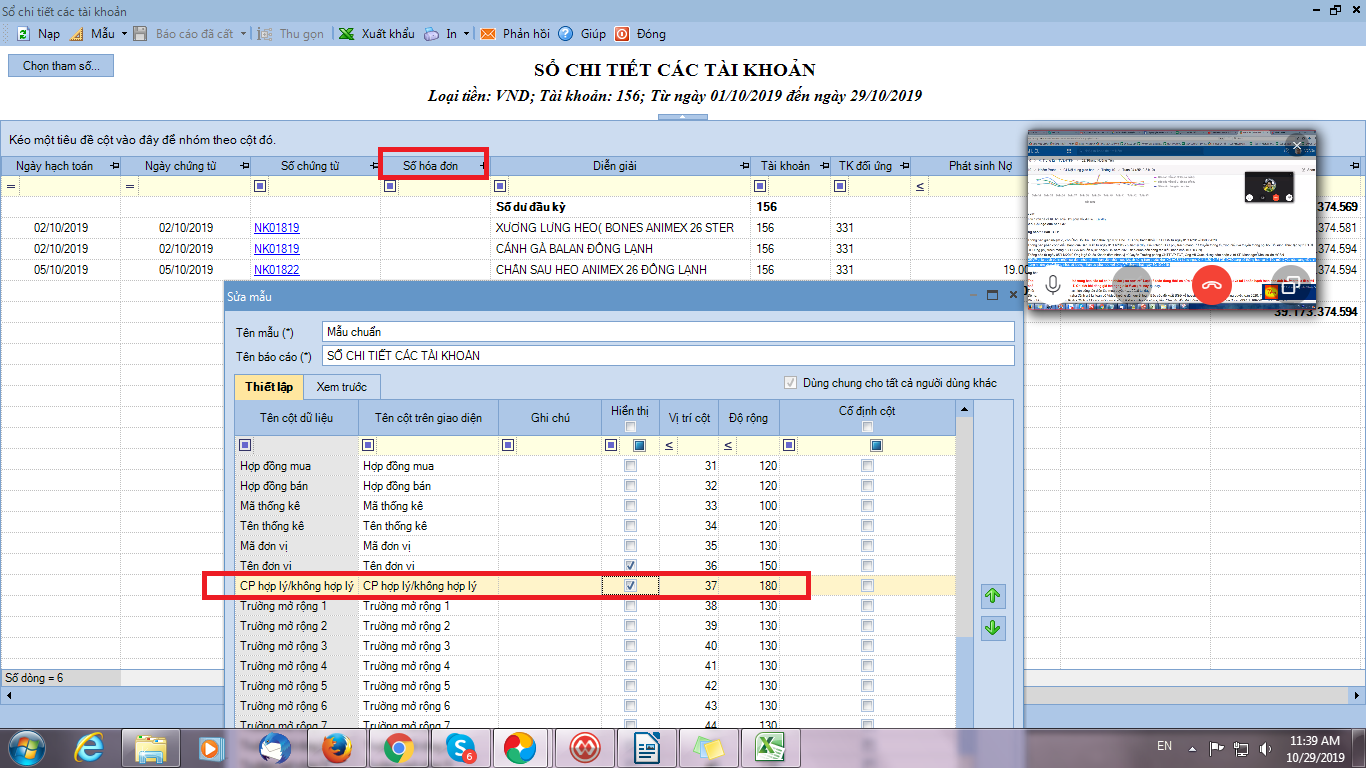
Task: Open the In print dropdown arrow
Action: click(x=467, y=34)
